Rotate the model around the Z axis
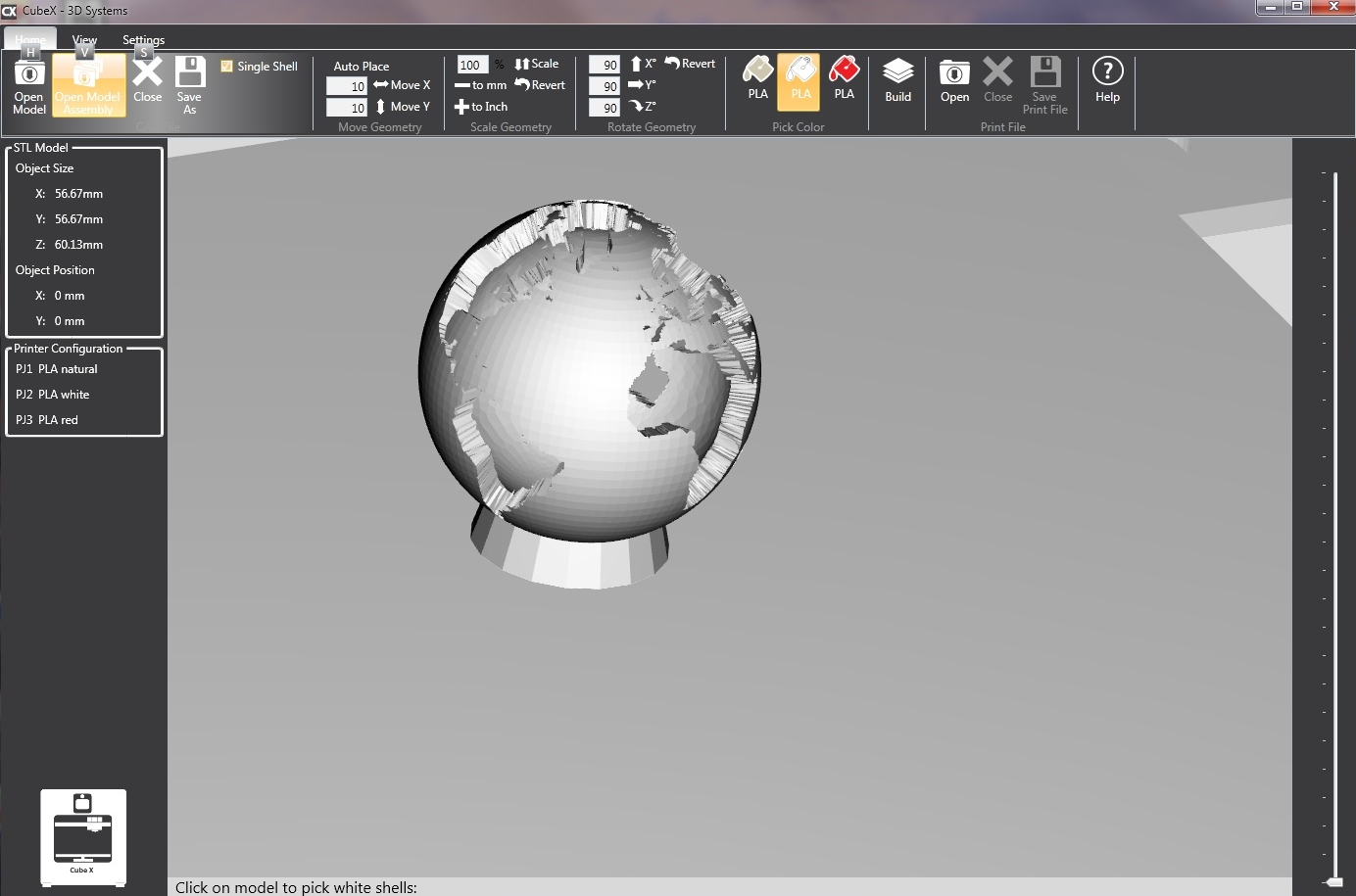The width and height of the screenshot is (1356, 896). point(643,107)
